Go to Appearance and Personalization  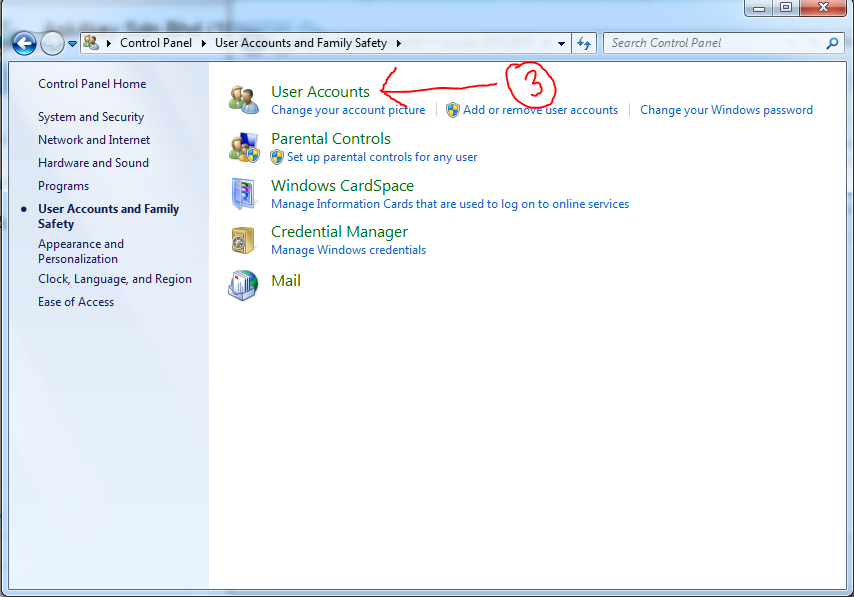pos(81,251)
